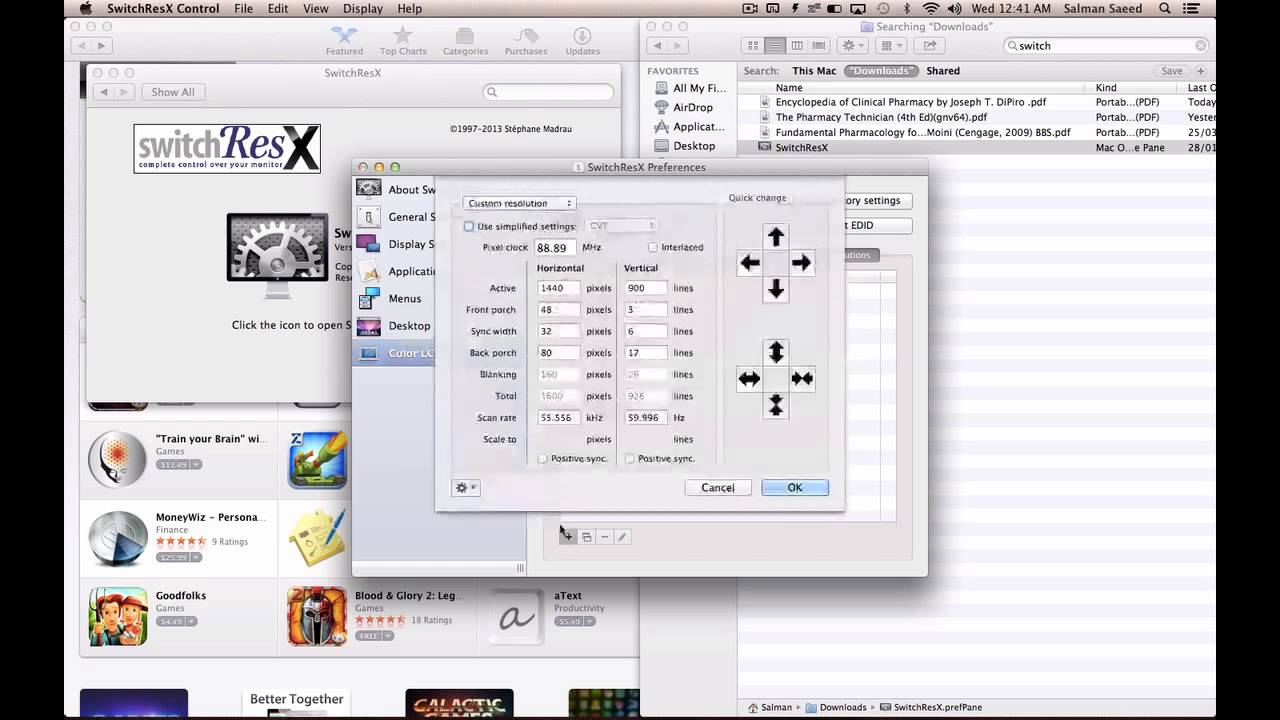Click the Spotlight search icon

(x=1165, y=9)
